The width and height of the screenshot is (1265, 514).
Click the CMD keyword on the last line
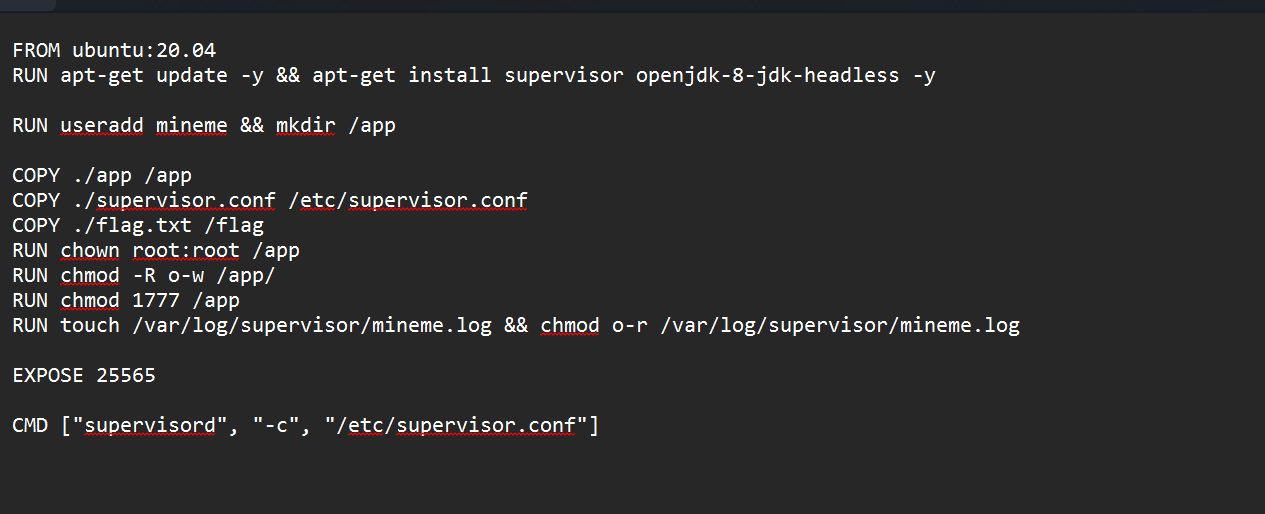[x=30, y=426]
